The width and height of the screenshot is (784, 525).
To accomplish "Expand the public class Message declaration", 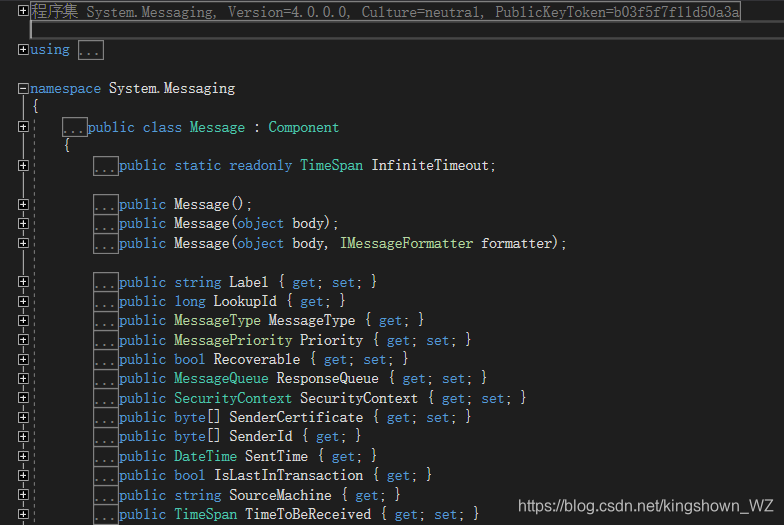I will 23,127.
